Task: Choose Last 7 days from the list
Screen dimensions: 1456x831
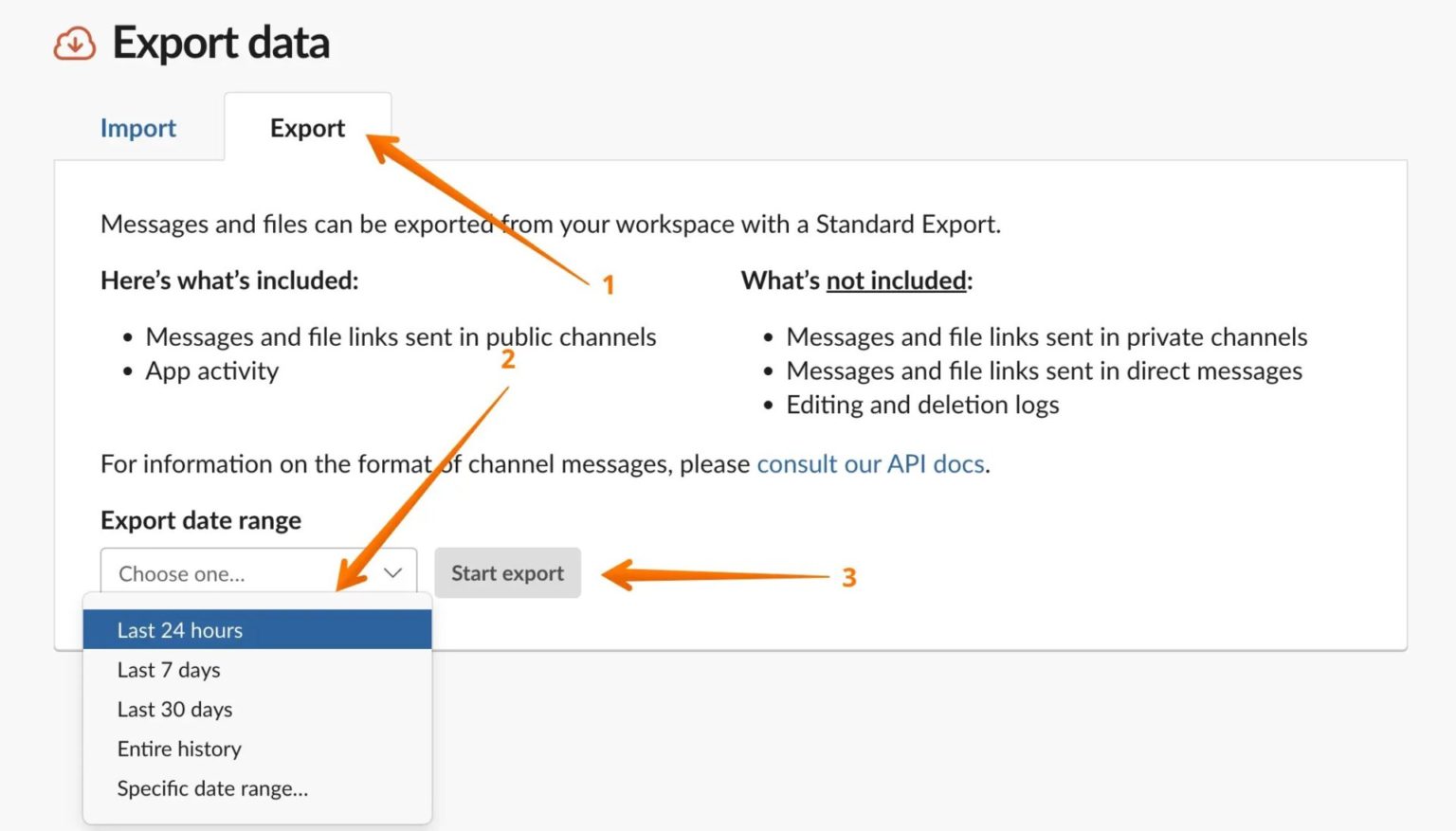Action: coord(168,669)
